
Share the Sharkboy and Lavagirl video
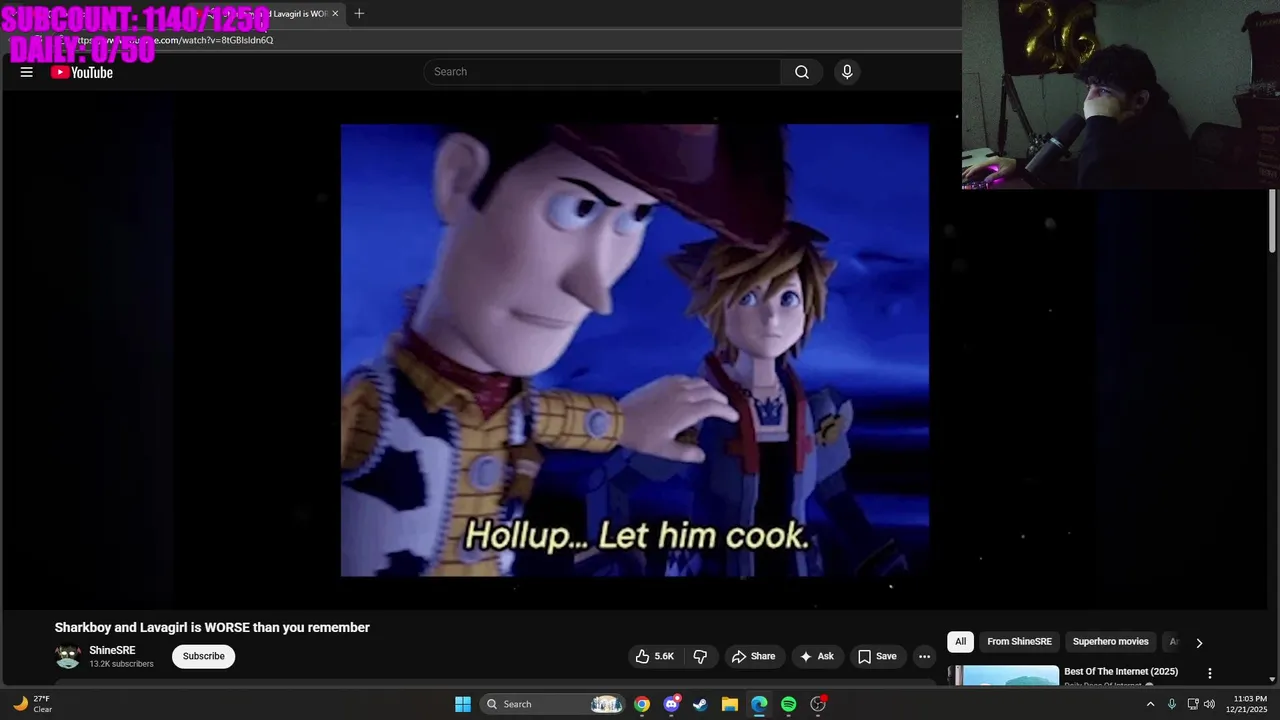pos(754,656)
